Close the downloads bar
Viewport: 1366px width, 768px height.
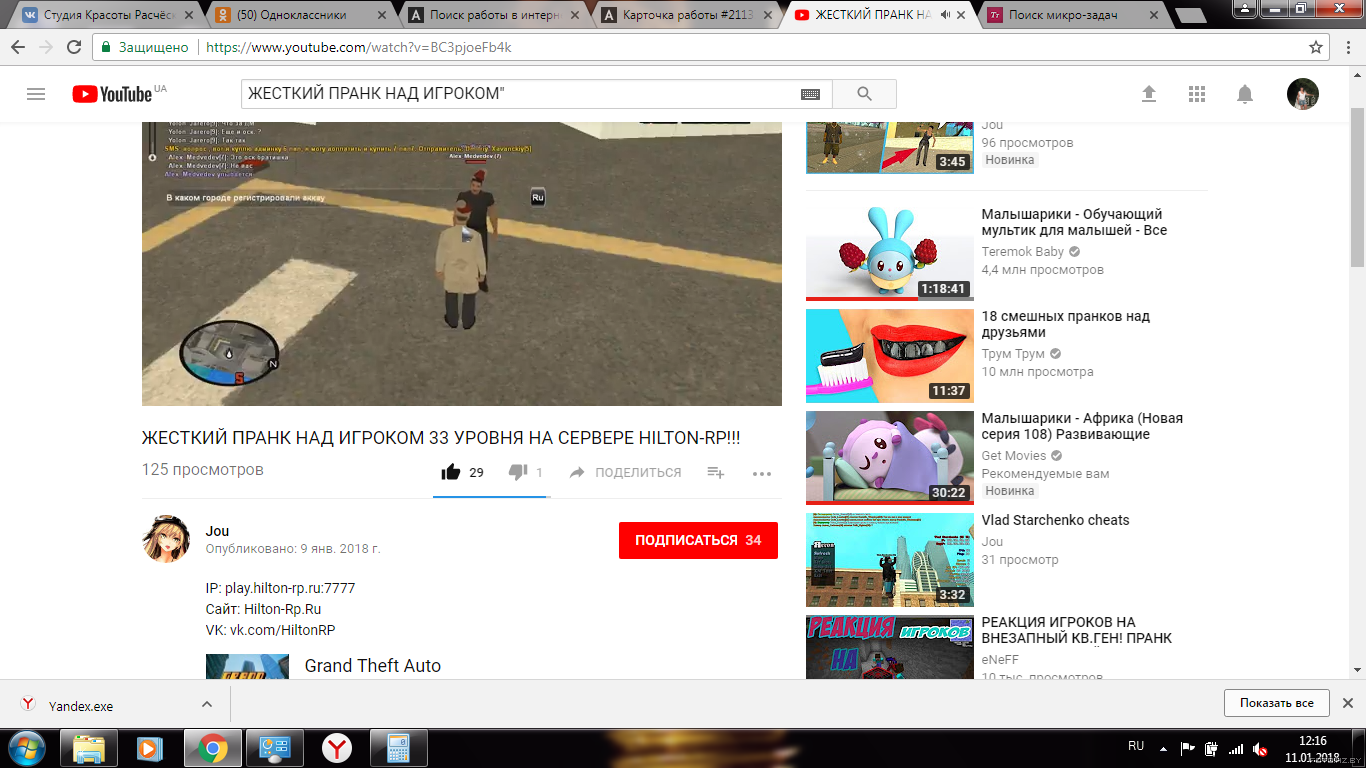tap(1347, 703)
